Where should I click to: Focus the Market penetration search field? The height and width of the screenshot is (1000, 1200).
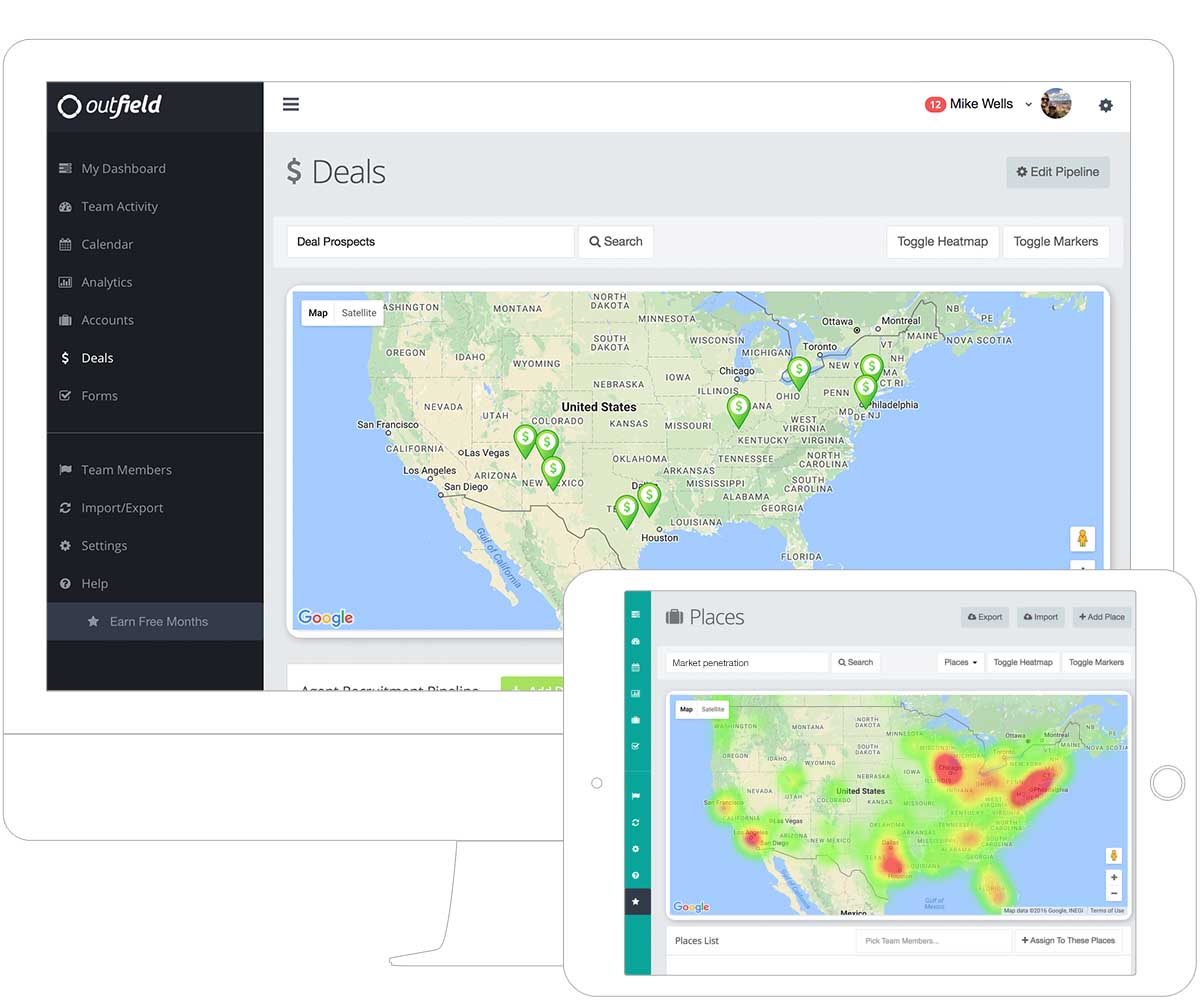[747, 662]
